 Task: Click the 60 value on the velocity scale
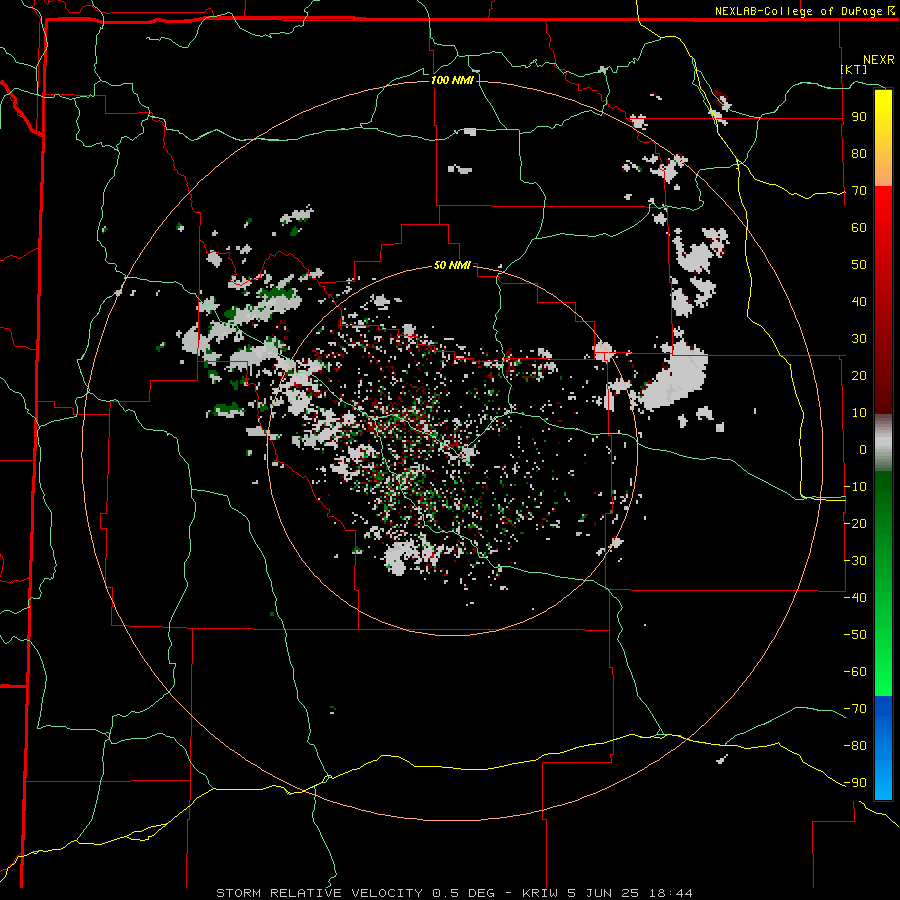(859, 228)
